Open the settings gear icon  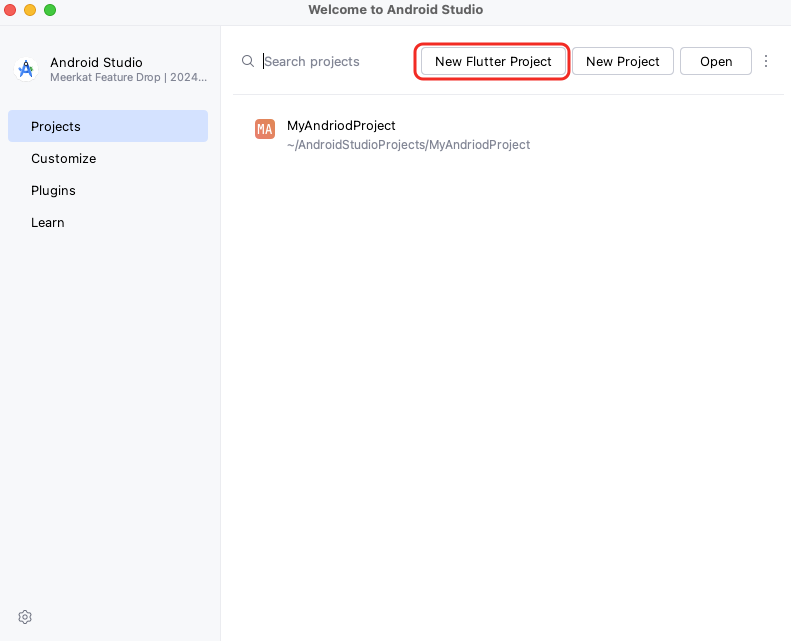point(25,617)
